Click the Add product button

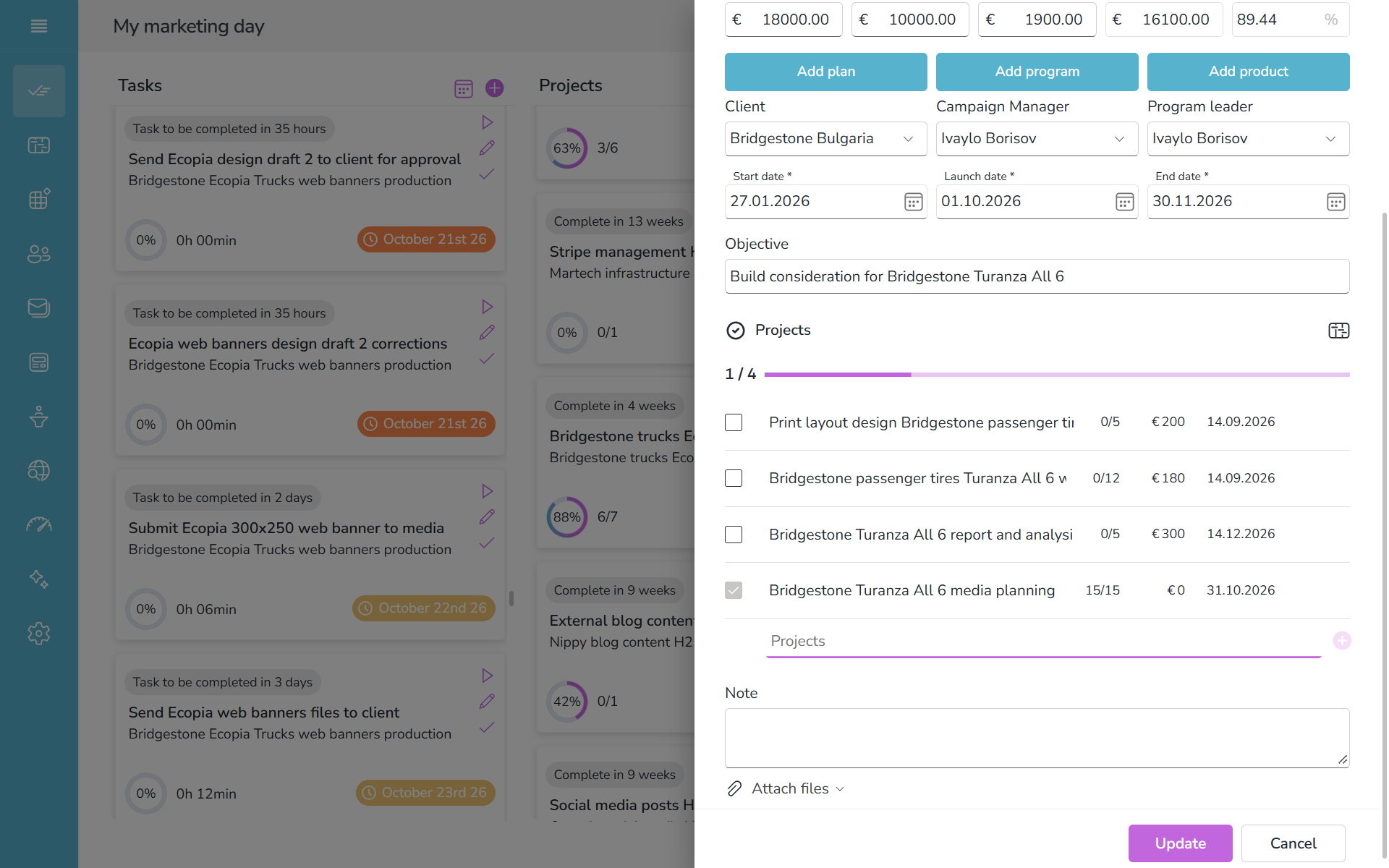[x=1248, y=72]
